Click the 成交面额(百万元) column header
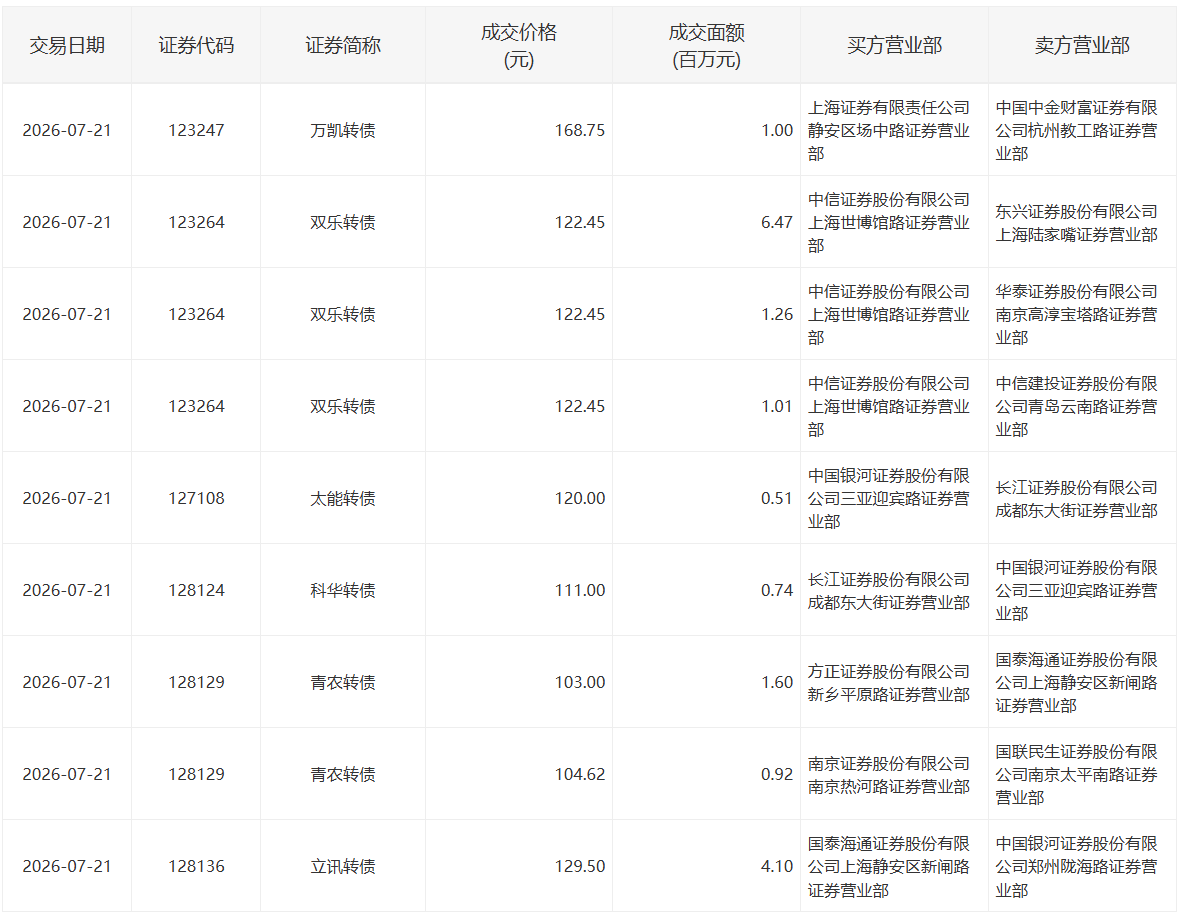1179x918 pixels. [x=707, y=46]
